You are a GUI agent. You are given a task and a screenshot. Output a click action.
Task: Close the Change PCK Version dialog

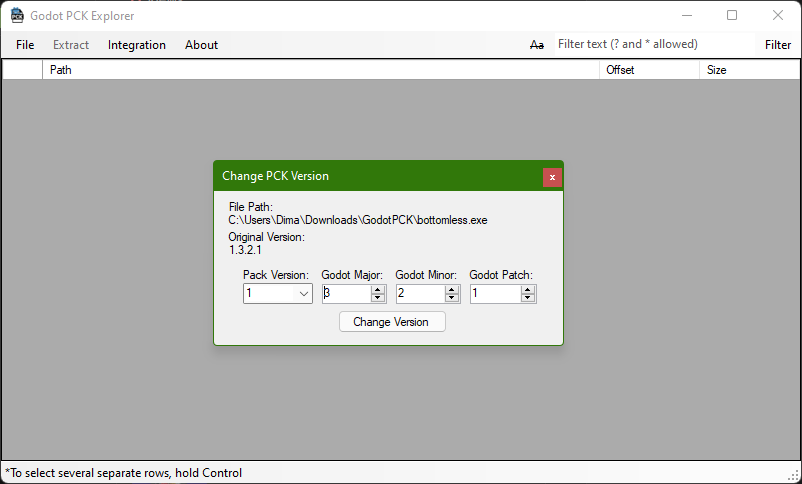[x=552, y=178]
